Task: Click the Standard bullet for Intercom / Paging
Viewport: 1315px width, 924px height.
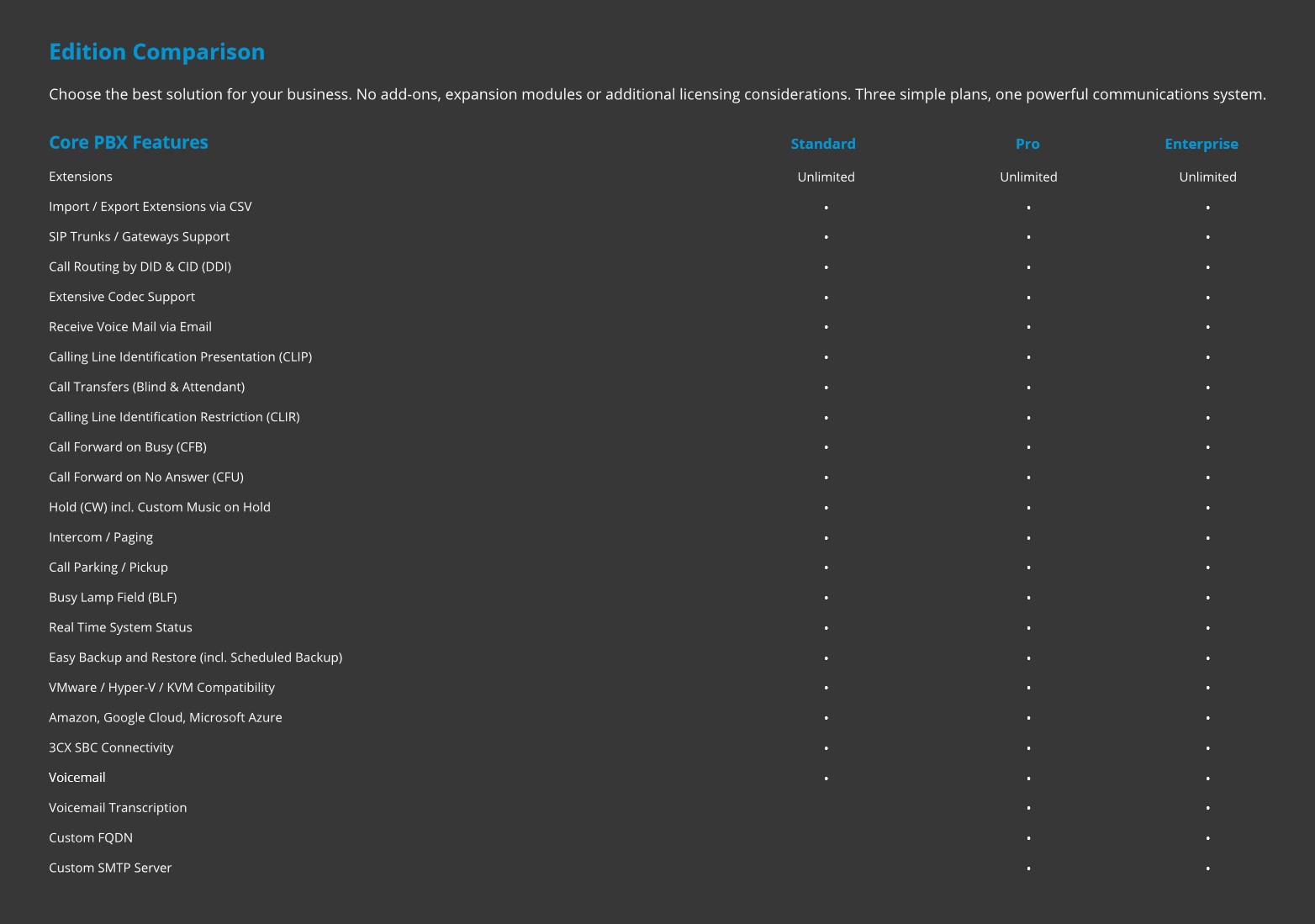Action: click(826, 538)
